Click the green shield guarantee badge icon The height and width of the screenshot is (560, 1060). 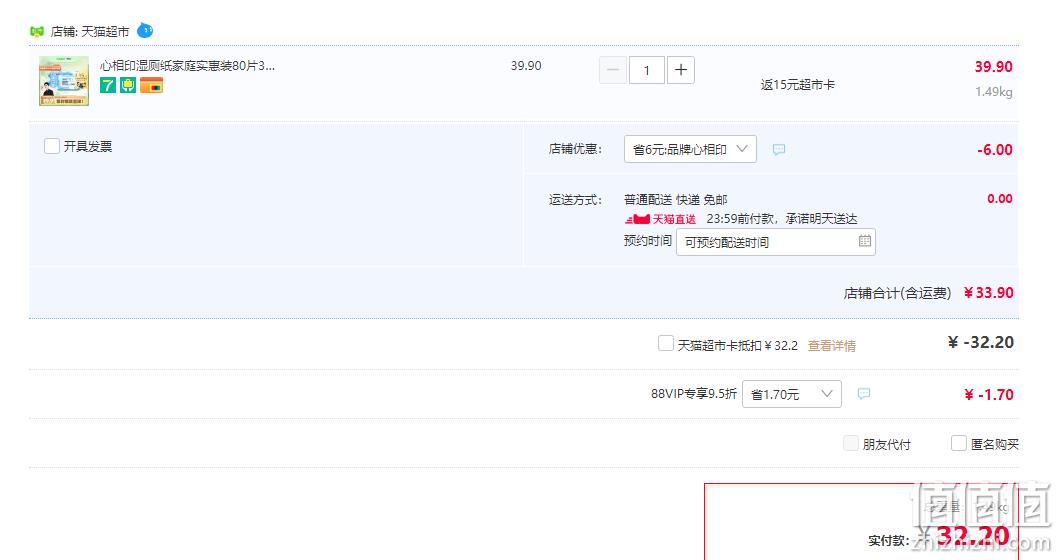128,85
